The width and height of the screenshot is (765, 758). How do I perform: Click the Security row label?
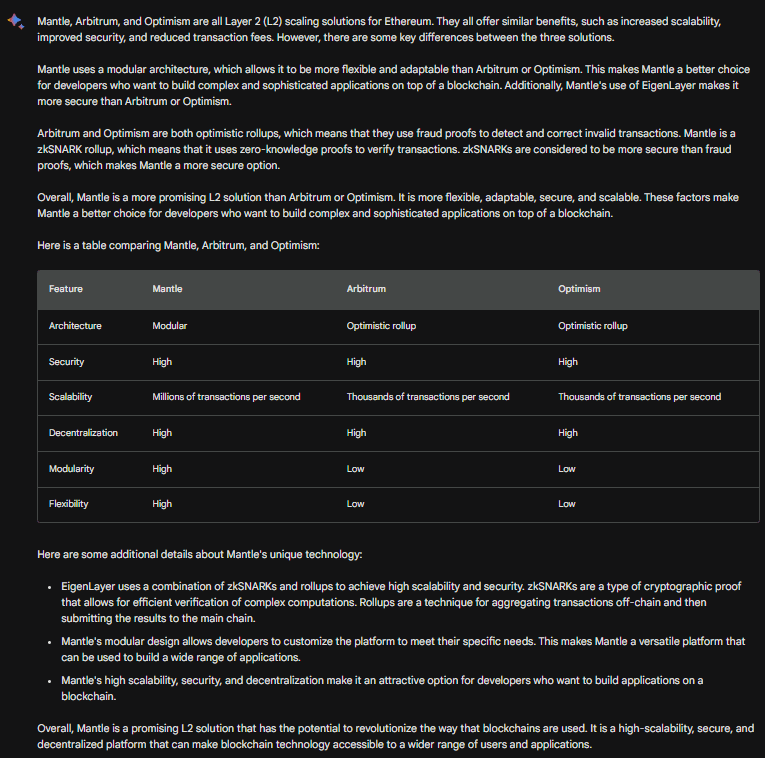point(67,362)
